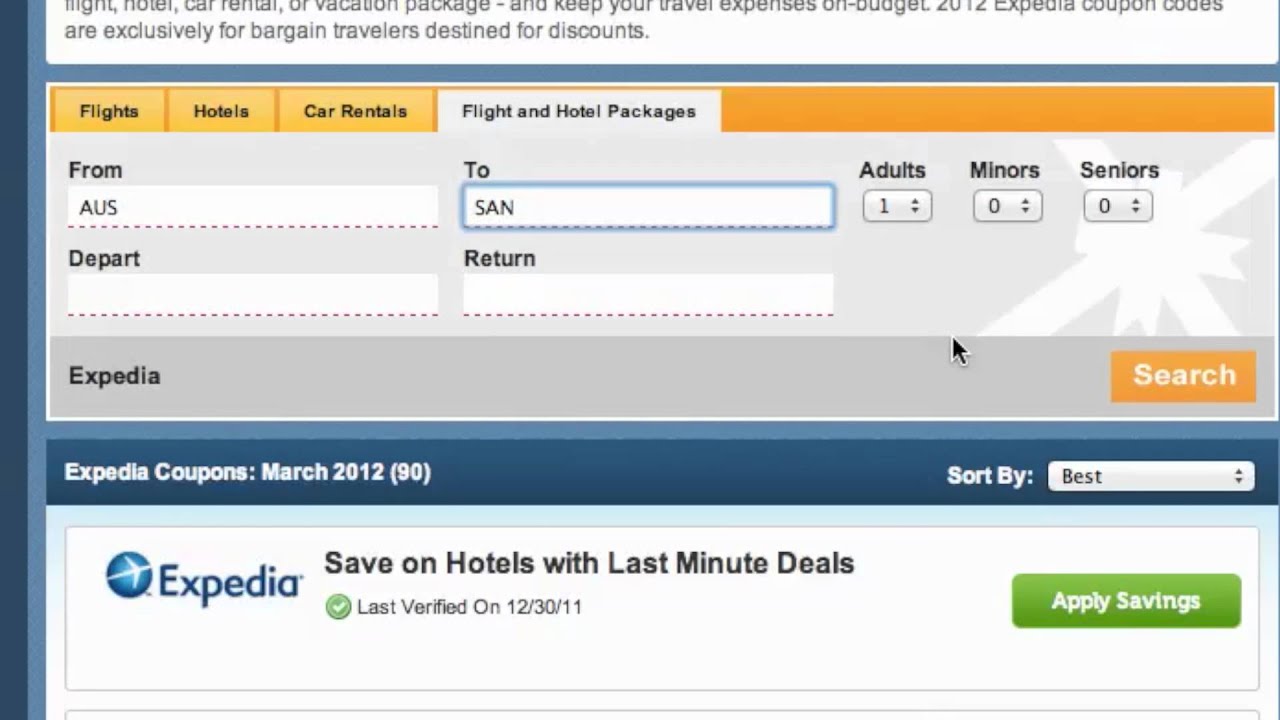Open the Seniors count dropdown

(1117, 206)
